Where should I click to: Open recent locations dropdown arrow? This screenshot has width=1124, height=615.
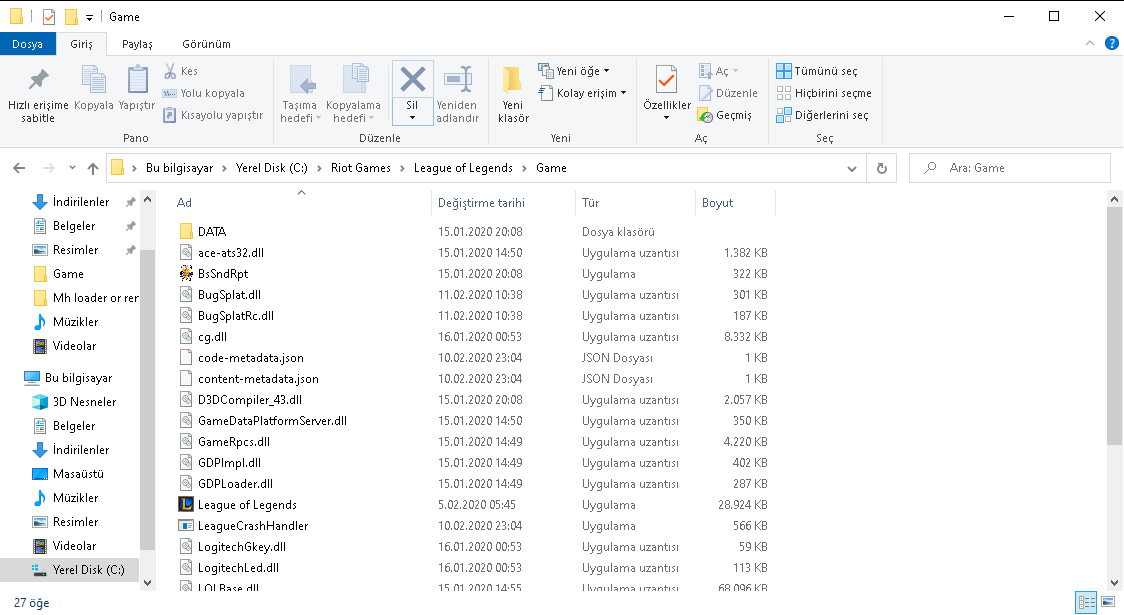[72, 168]
